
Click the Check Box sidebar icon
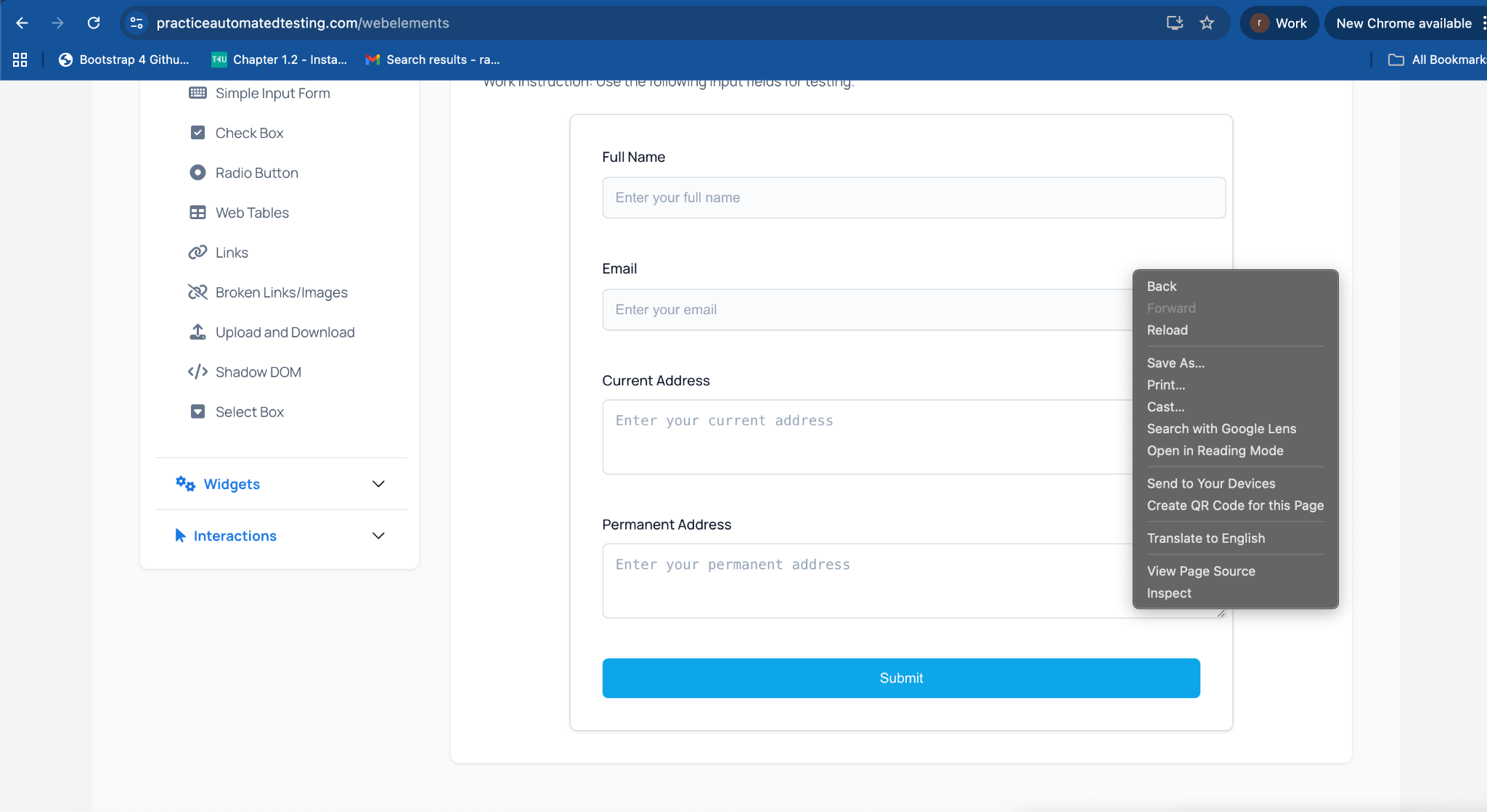tap(197, 133)
